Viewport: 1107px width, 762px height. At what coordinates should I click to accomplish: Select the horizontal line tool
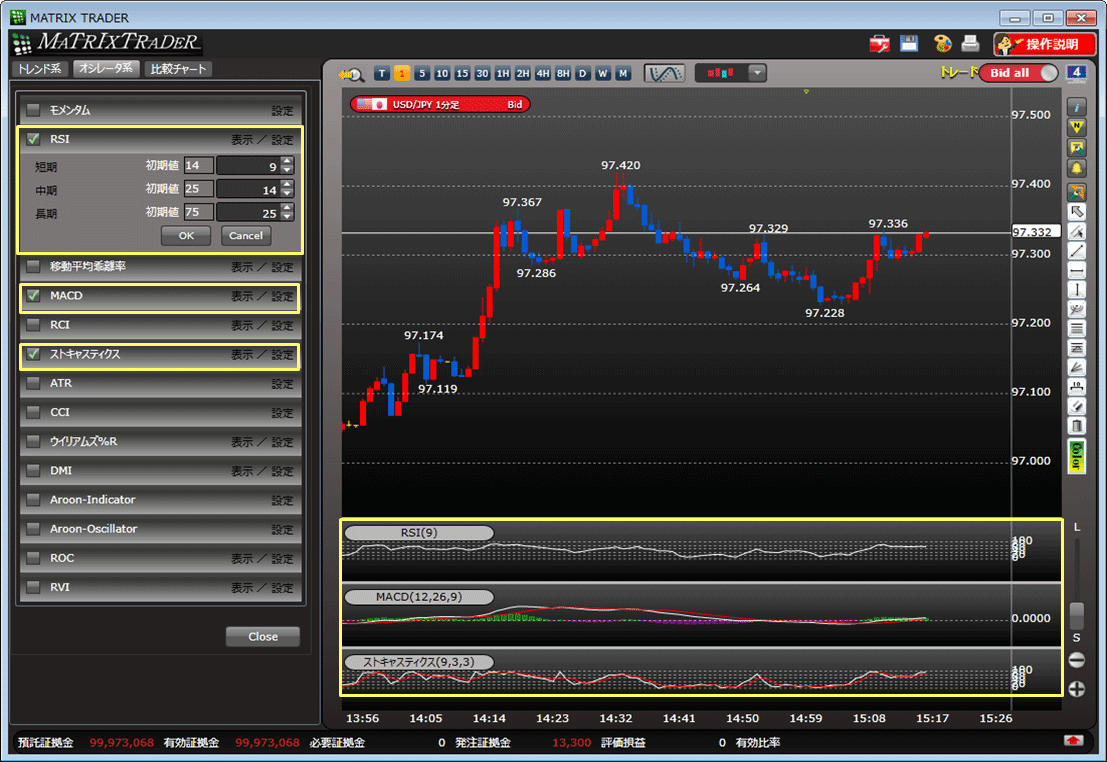tap(1077, 270)
